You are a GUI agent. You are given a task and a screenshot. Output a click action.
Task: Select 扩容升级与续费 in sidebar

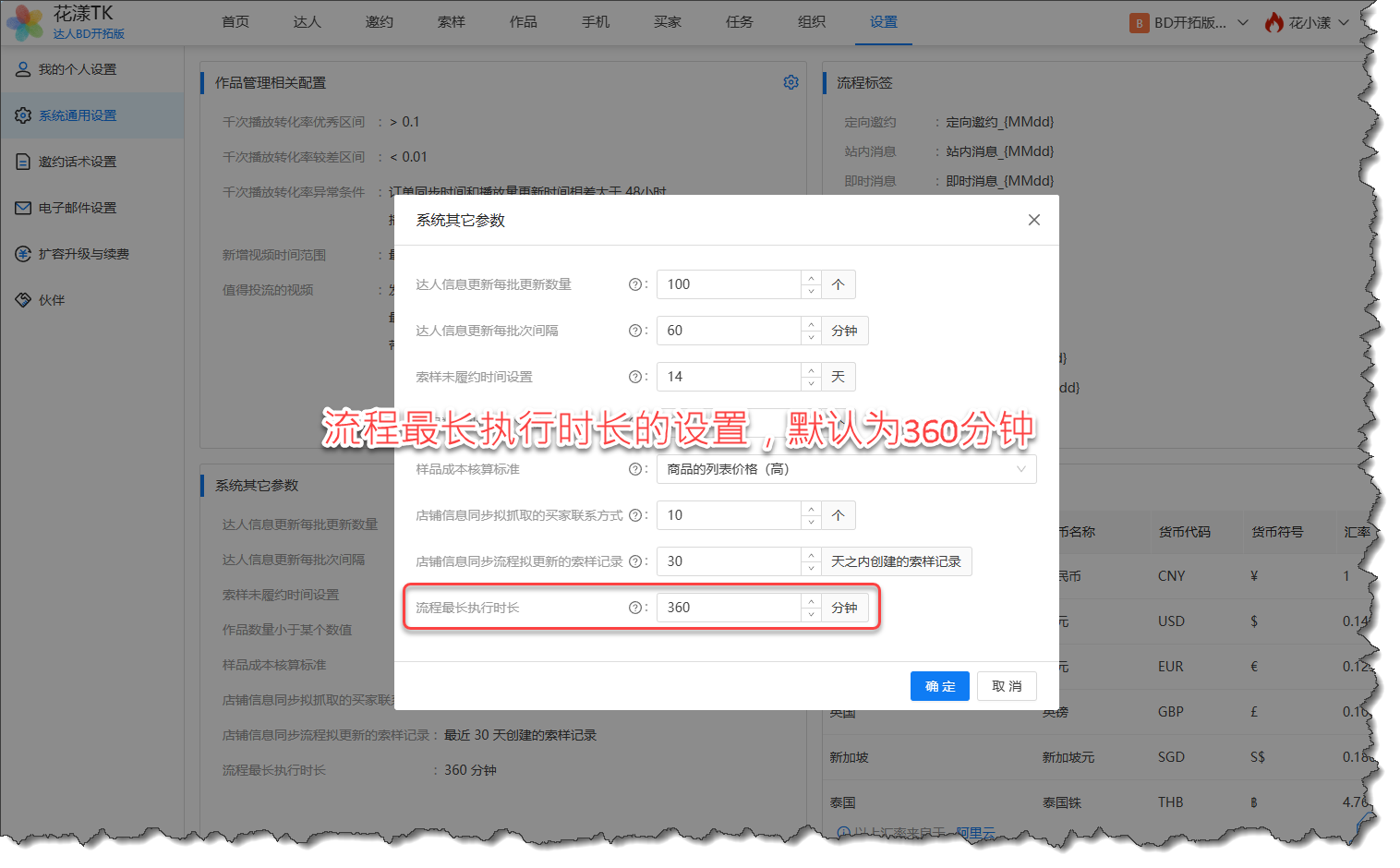pos(83,254)
